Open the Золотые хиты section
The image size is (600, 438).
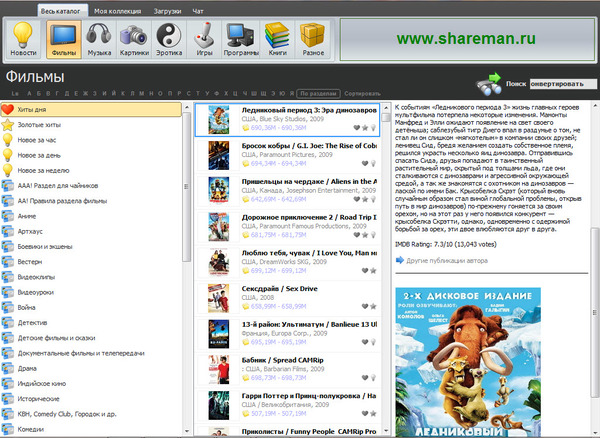pyautogui.click(x=91, y=125)
